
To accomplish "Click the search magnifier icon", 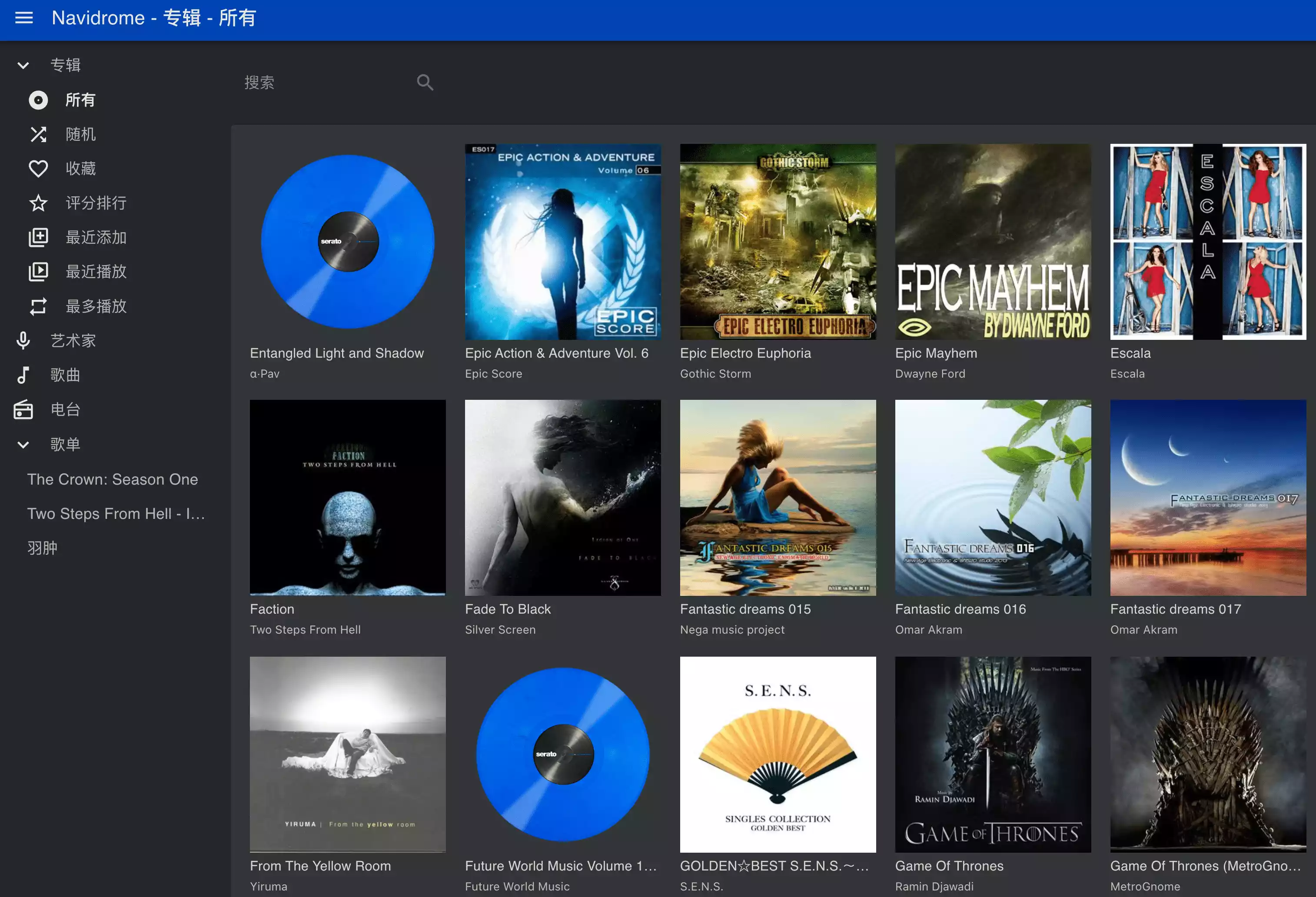I will click(x=425, y=83).
